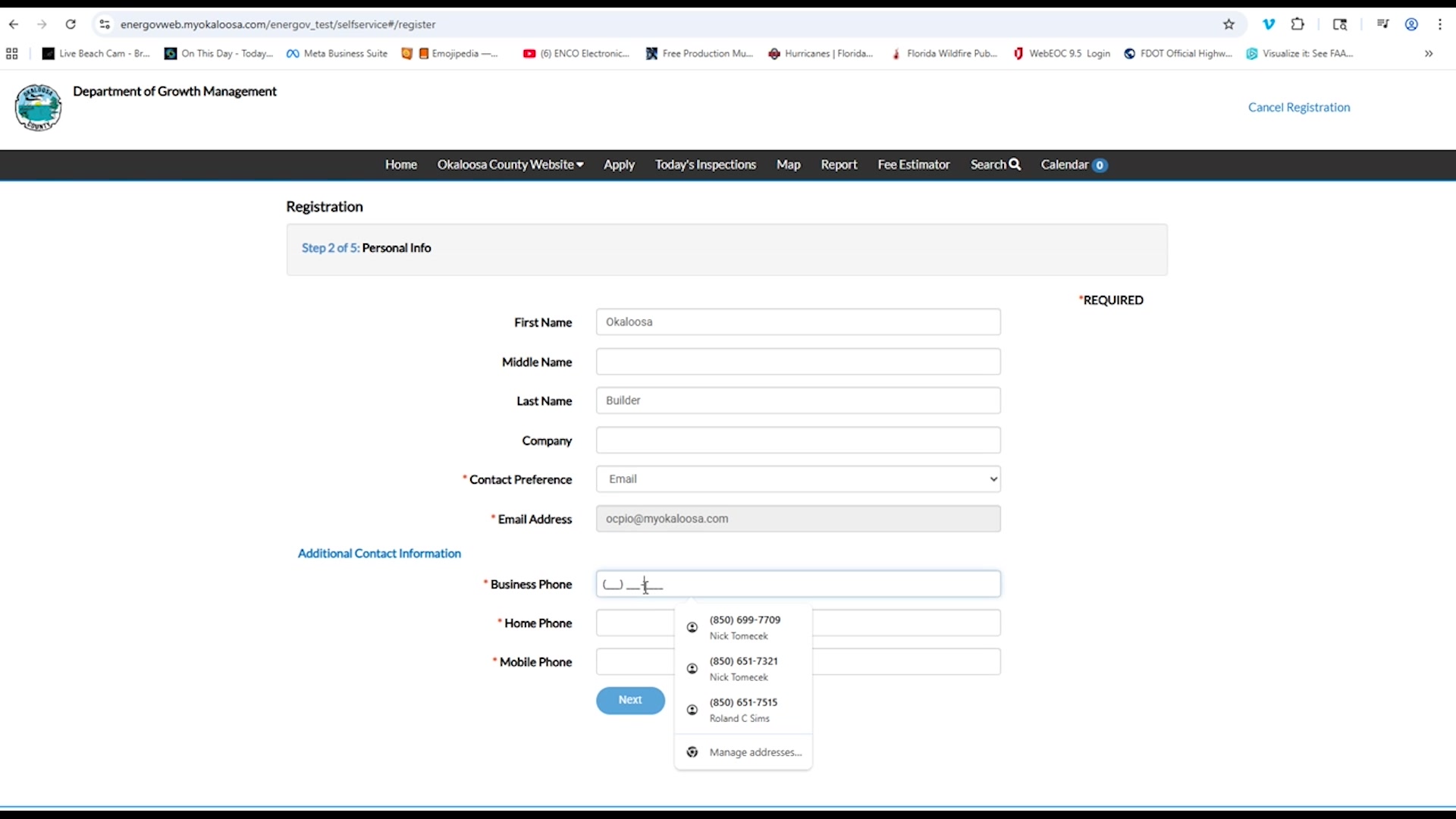Image resolution: width=1456 pixels, height=819 pixels.
Task: Open the browser profile avatar icon
Action: coord(1411,24)
